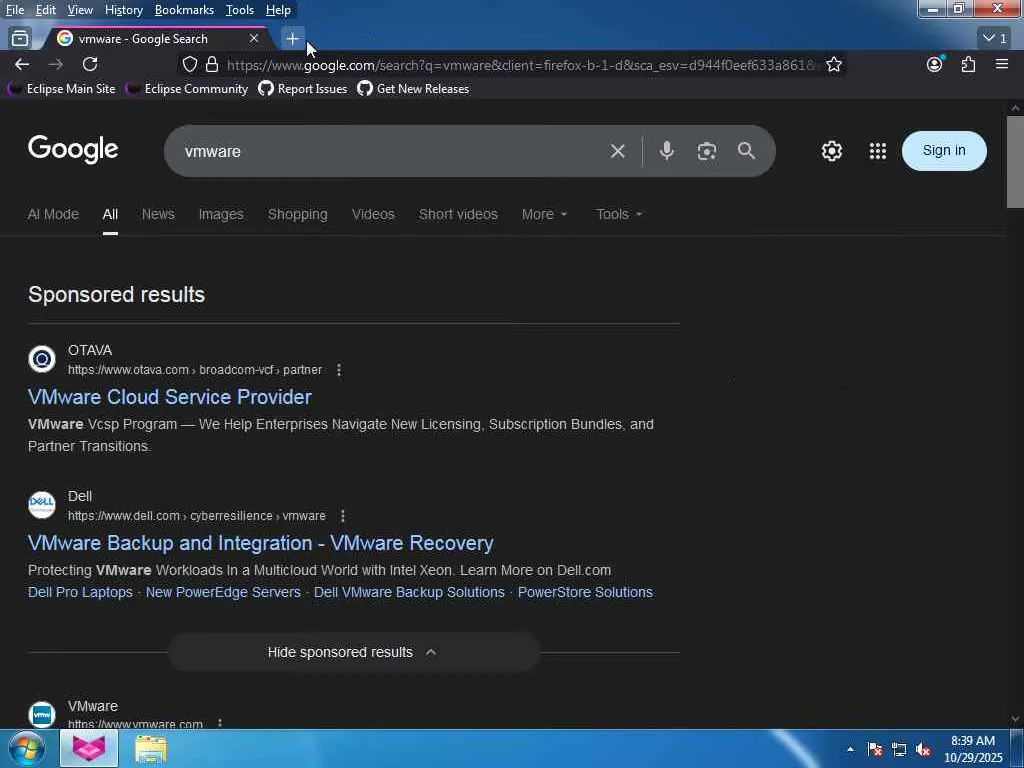Open VMware Cloud Service Provider link
Viewport: 1024px width, 768px height.
click(x=170, y=397)
